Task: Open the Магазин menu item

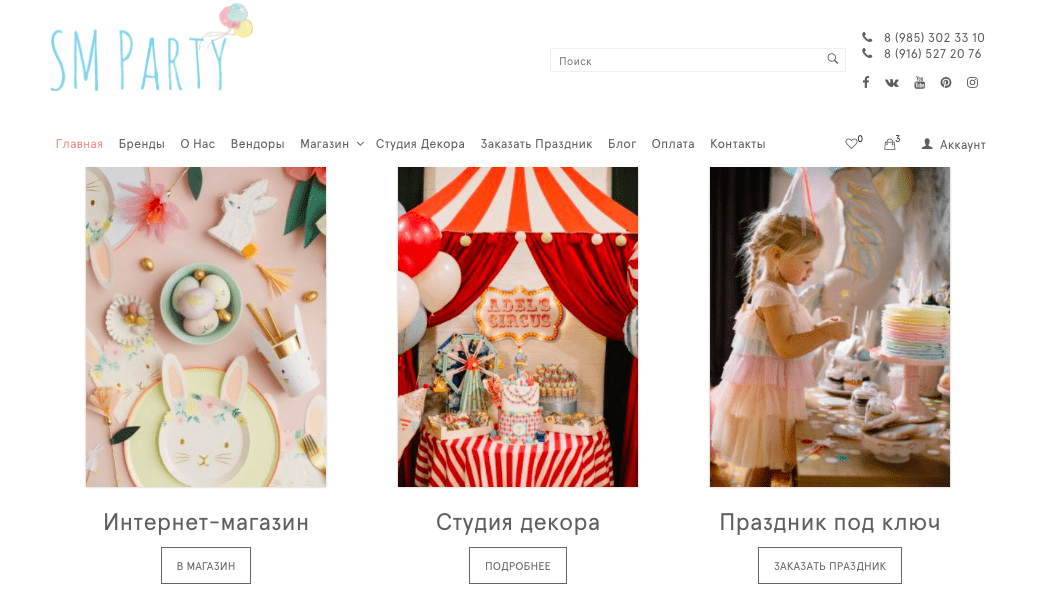Action: click(x=324, y=144)
